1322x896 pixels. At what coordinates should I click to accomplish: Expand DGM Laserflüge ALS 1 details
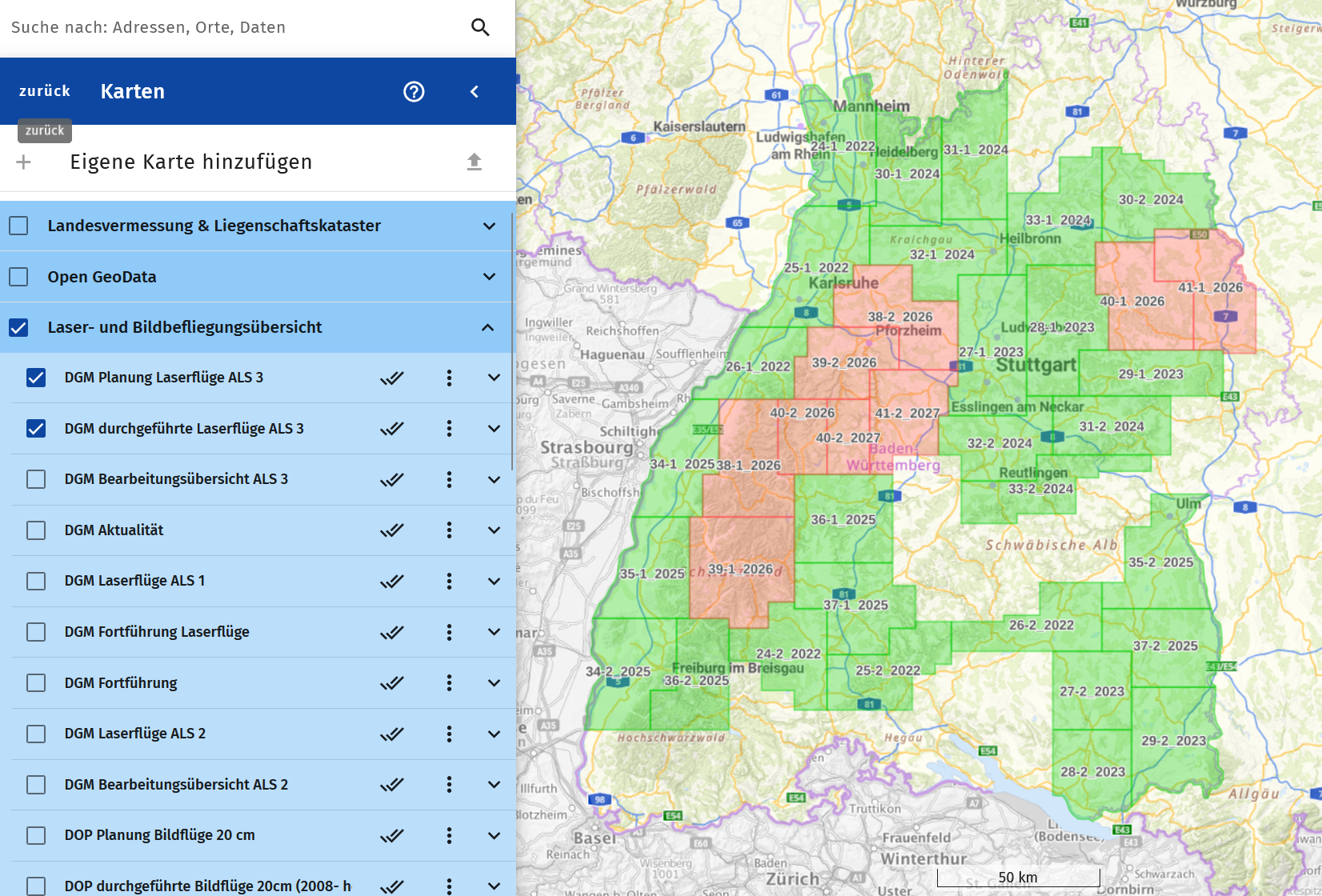tap(494, 582)
